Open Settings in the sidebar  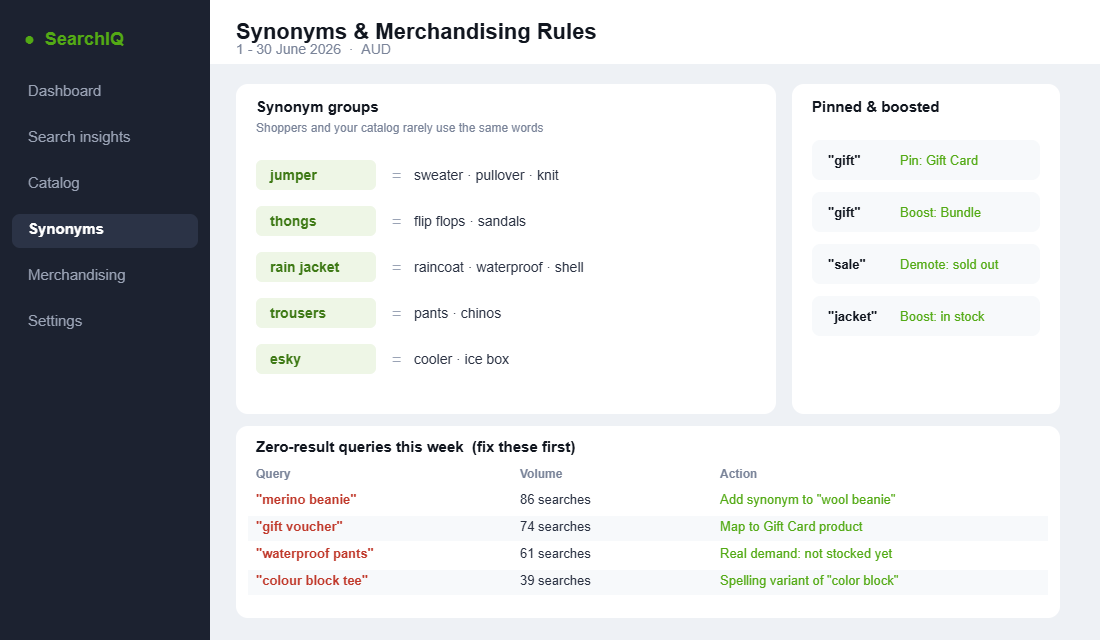tap(55, 321)
